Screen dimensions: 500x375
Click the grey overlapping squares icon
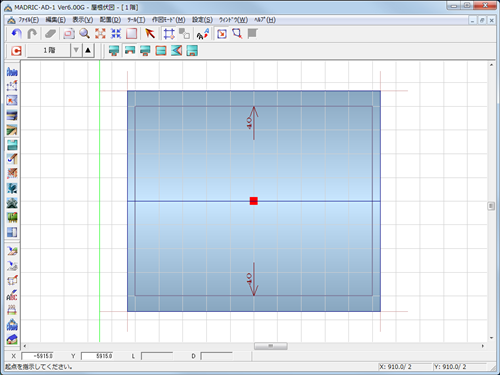184,34
